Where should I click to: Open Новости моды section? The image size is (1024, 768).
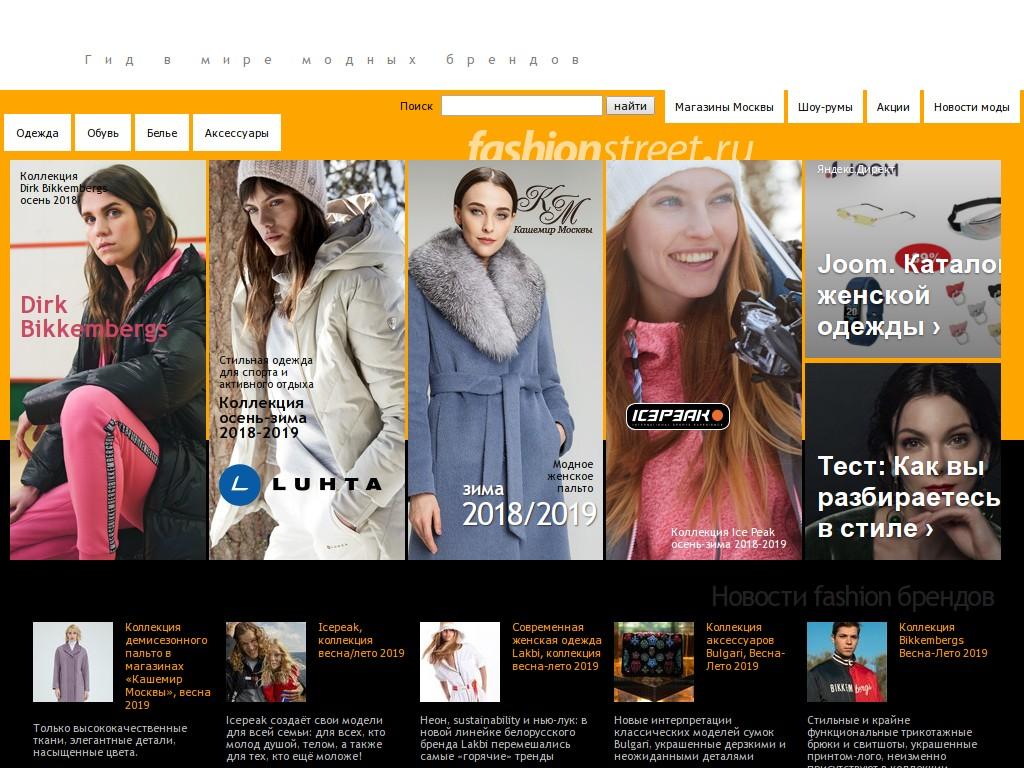(971, 107)
